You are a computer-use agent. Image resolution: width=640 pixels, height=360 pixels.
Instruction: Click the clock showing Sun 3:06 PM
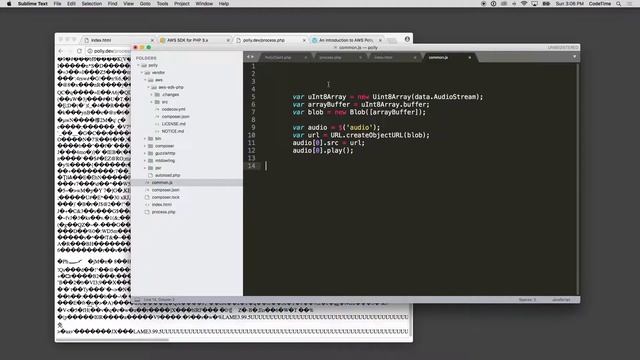pyautogui.click(x=569, y=4)
